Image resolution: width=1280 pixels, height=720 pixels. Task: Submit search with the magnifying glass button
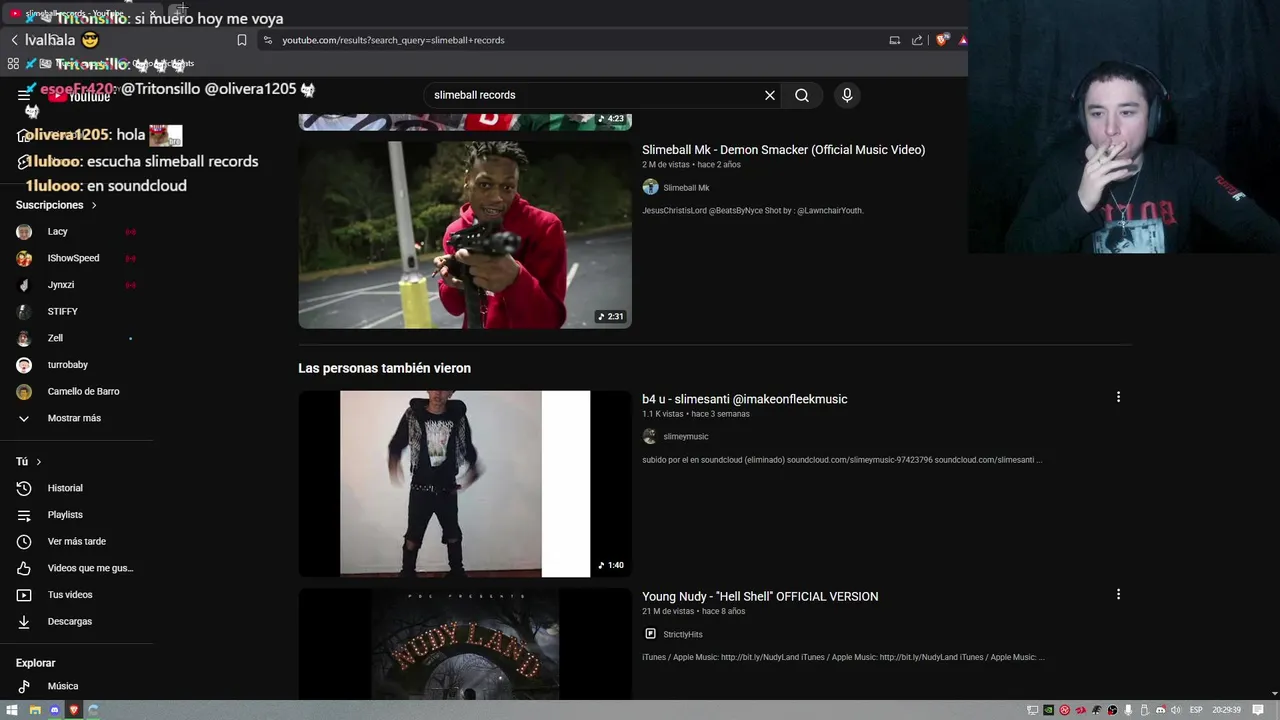[802, 95]
